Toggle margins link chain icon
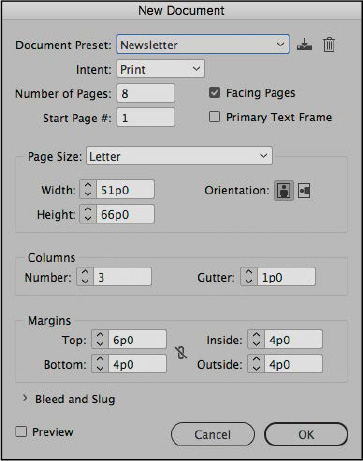 (181, 352)
